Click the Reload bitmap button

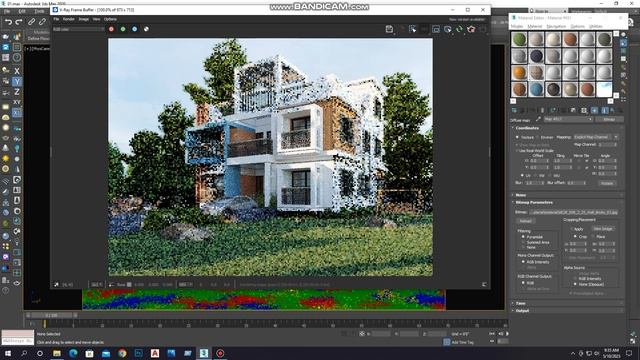click(x=525, y=221)
